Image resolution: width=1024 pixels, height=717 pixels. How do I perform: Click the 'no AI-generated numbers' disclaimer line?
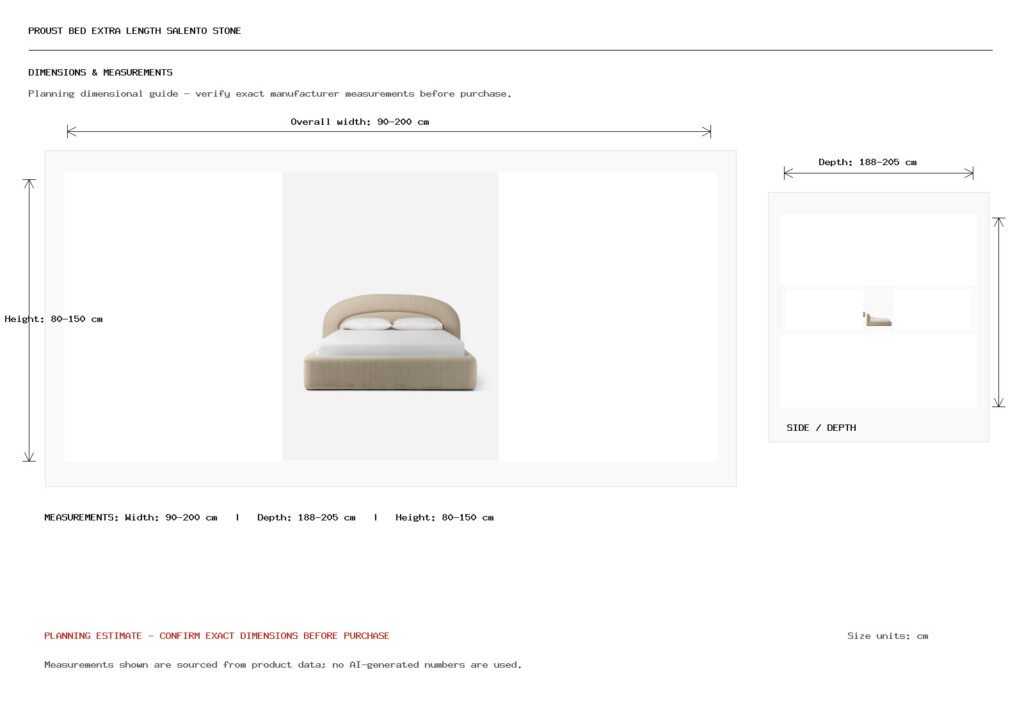pyautogui.click(x=283, y=665)
